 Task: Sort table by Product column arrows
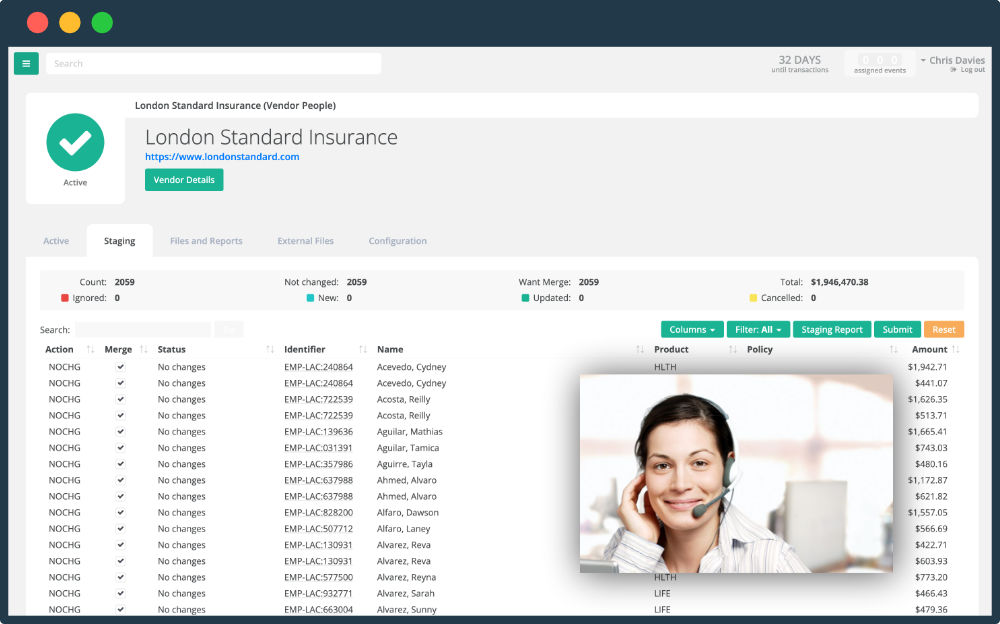point(733,350)
